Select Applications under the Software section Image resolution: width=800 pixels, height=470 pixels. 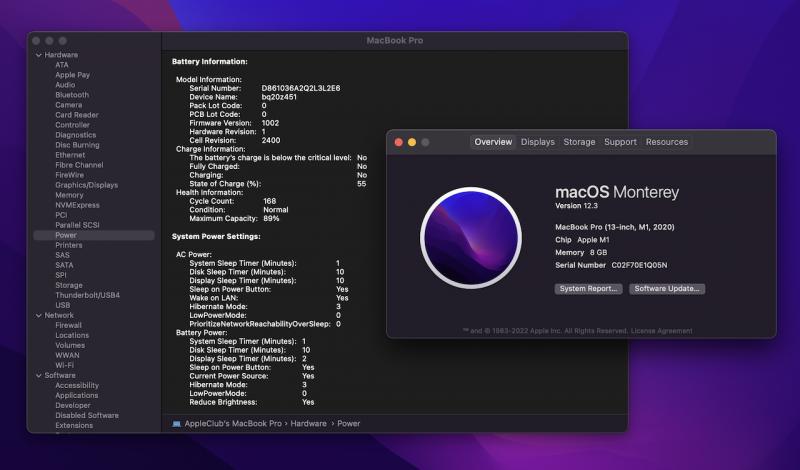[x=76, y=395]
